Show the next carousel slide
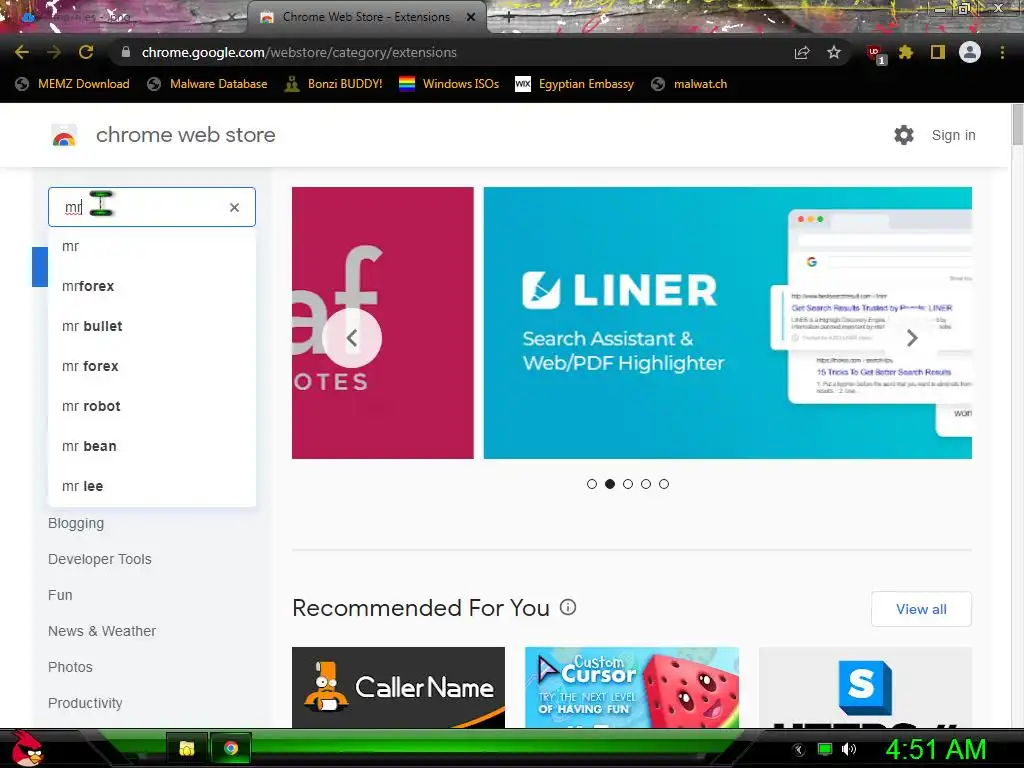Screen dimensions: 1024x768 (912, 338)
